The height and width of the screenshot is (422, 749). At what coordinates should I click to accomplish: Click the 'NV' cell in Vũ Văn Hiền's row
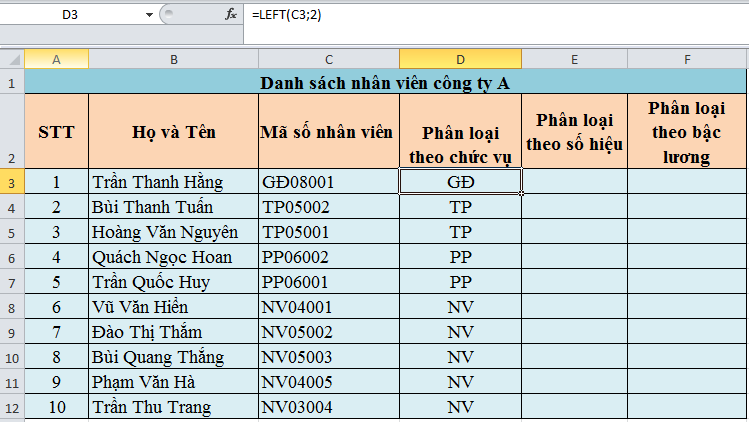tap(460, 307)
